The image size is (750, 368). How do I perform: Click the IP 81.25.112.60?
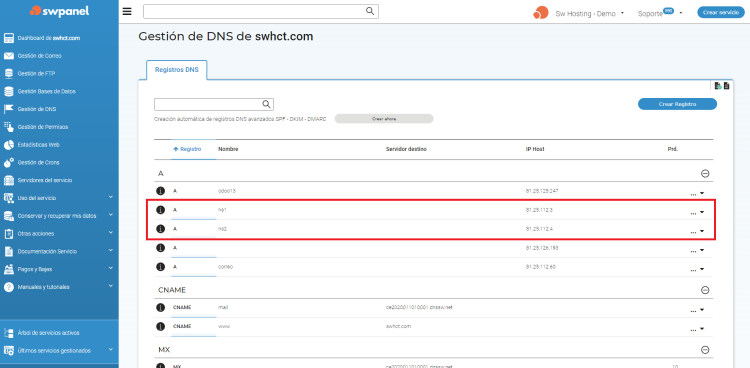pos(540,267)
